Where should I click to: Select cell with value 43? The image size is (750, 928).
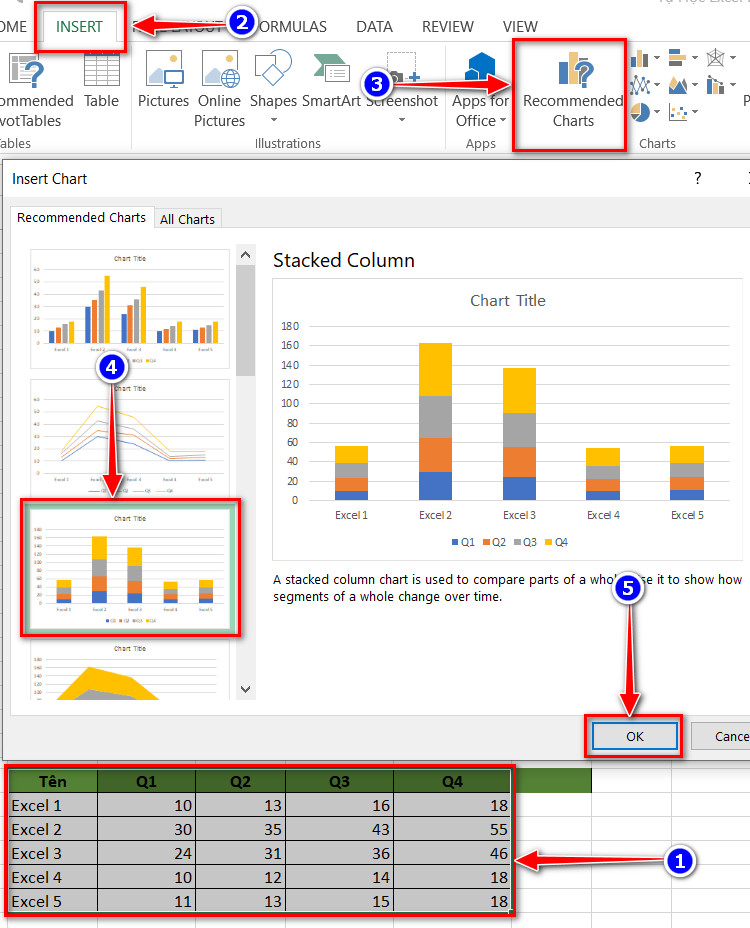coord(339,829)
